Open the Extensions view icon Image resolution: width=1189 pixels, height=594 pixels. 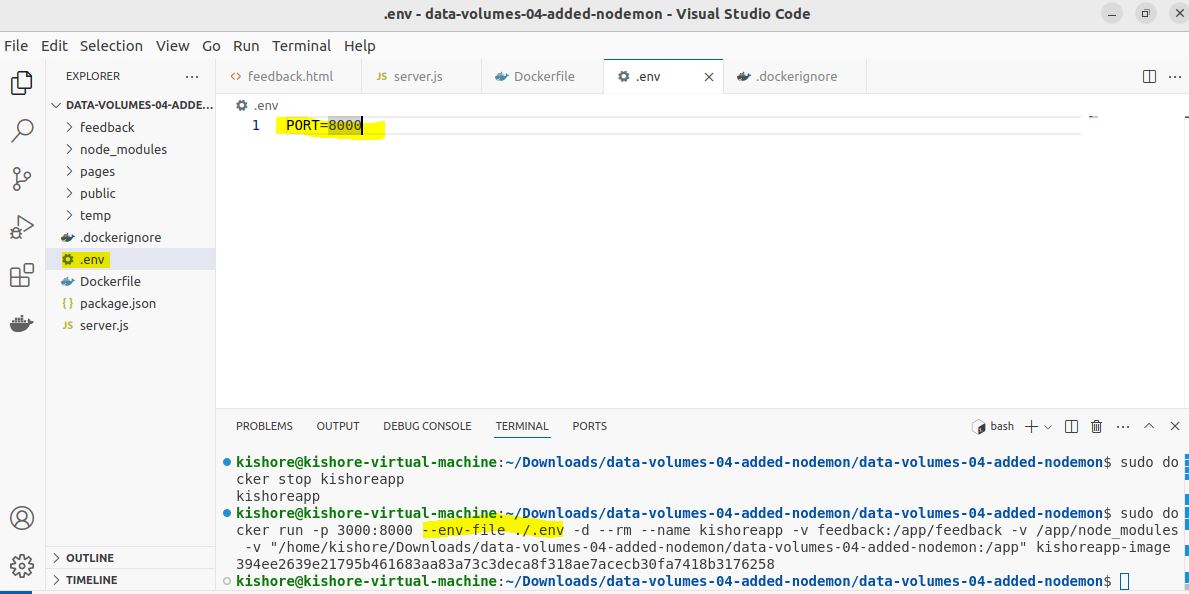point(21,275)
